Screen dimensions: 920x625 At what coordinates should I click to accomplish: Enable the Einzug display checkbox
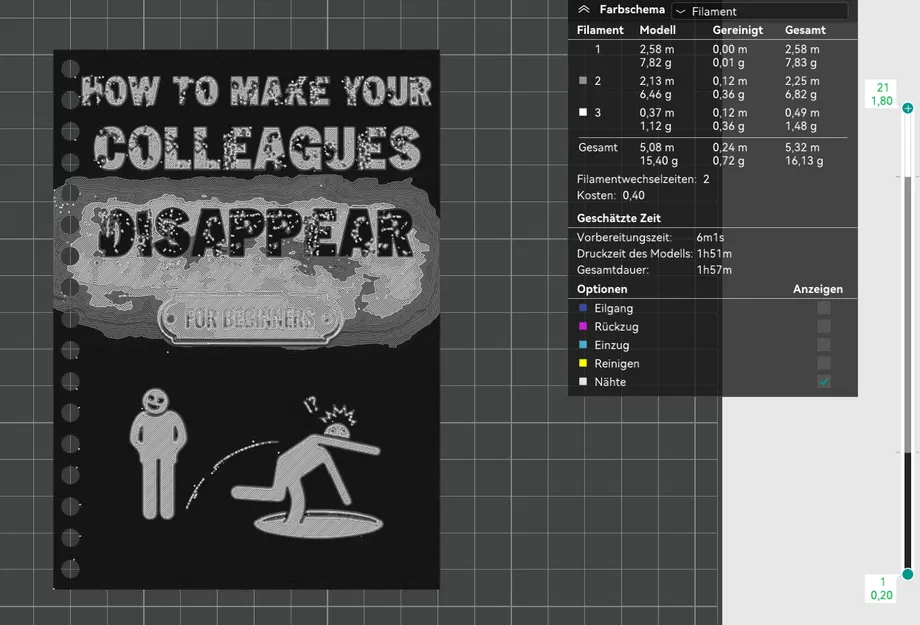pos(824,345)
